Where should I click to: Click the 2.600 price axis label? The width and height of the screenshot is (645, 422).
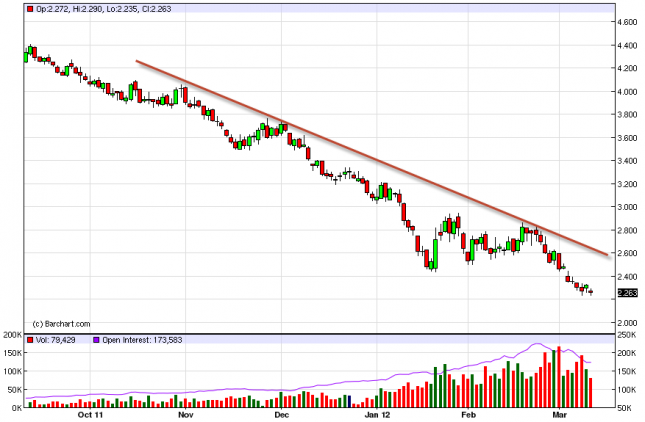coord(628,253)
